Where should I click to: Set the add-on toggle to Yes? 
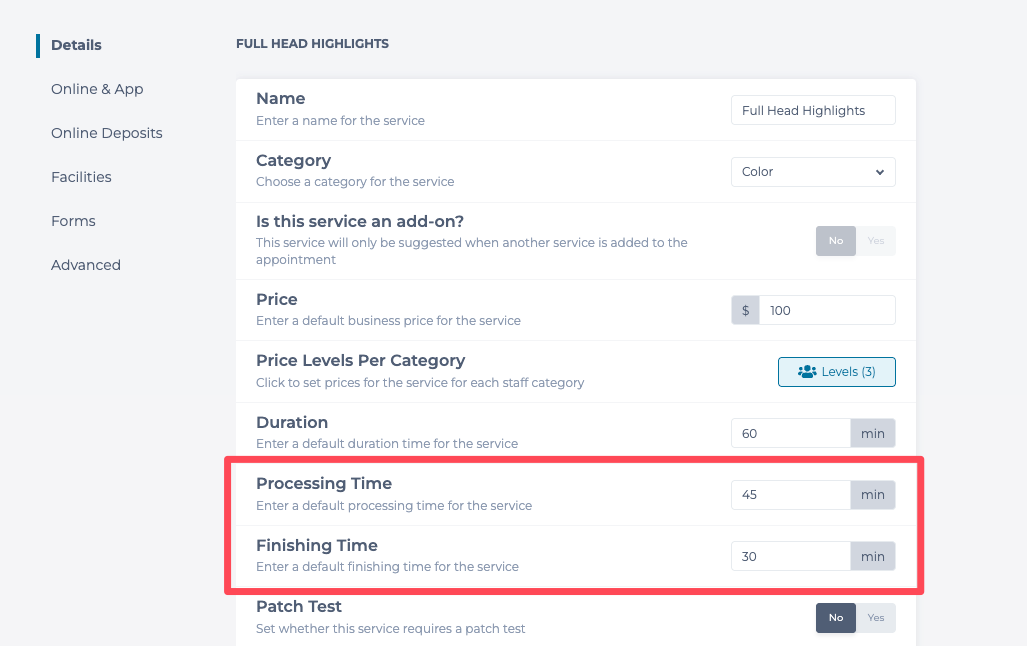point(876,241)
